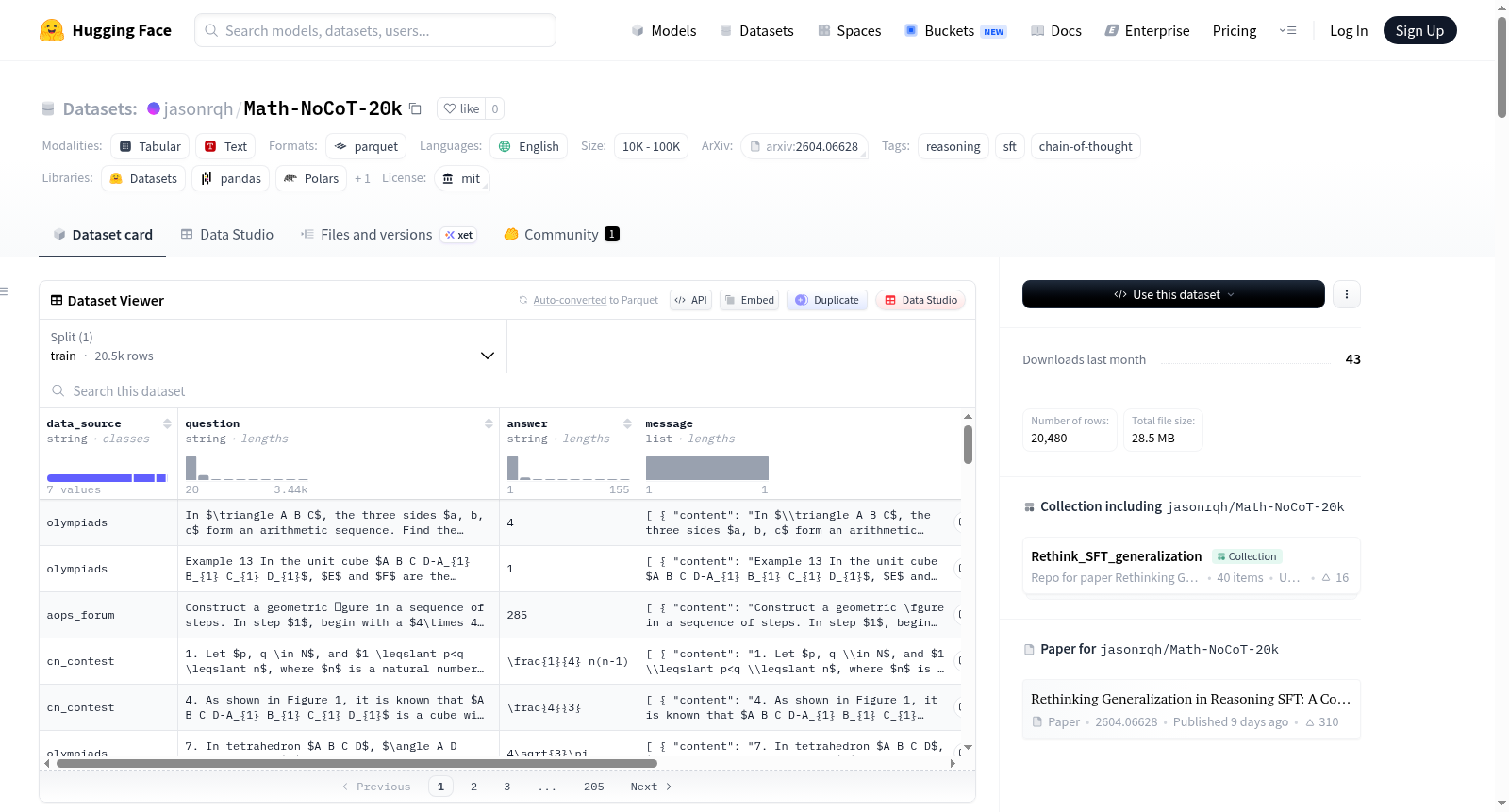Click the upvote icon beside 310
Viewport: 1509px width, 812px height.
click(x=1310, y=722)
